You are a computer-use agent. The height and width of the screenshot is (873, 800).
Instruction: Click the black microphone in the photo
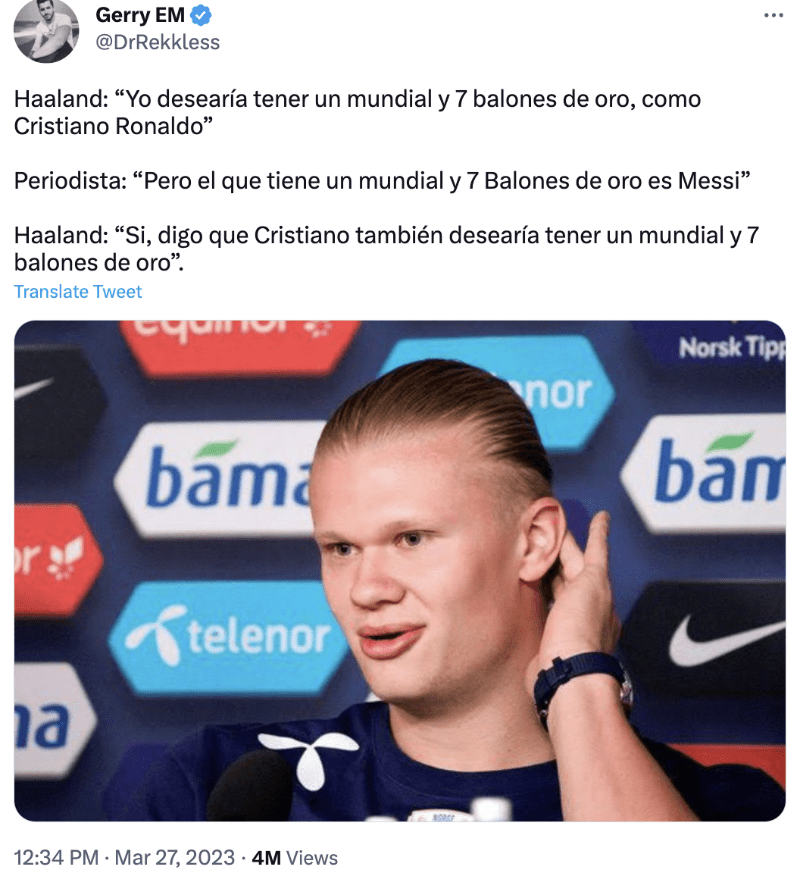click(x=251, y=785)
